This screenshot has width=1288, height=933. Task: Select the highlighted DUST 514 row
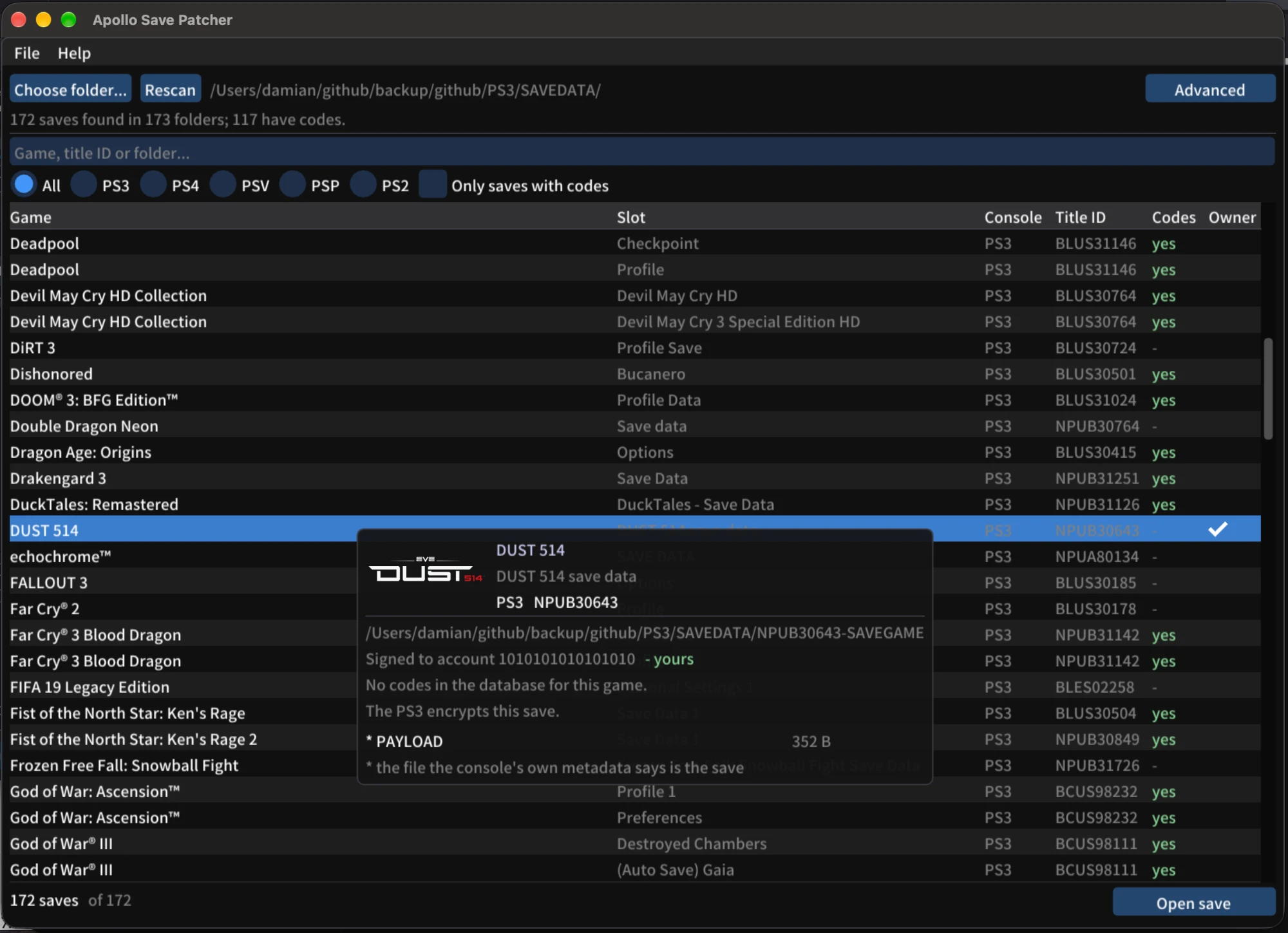pyautogui.click(x=635, y=529)
